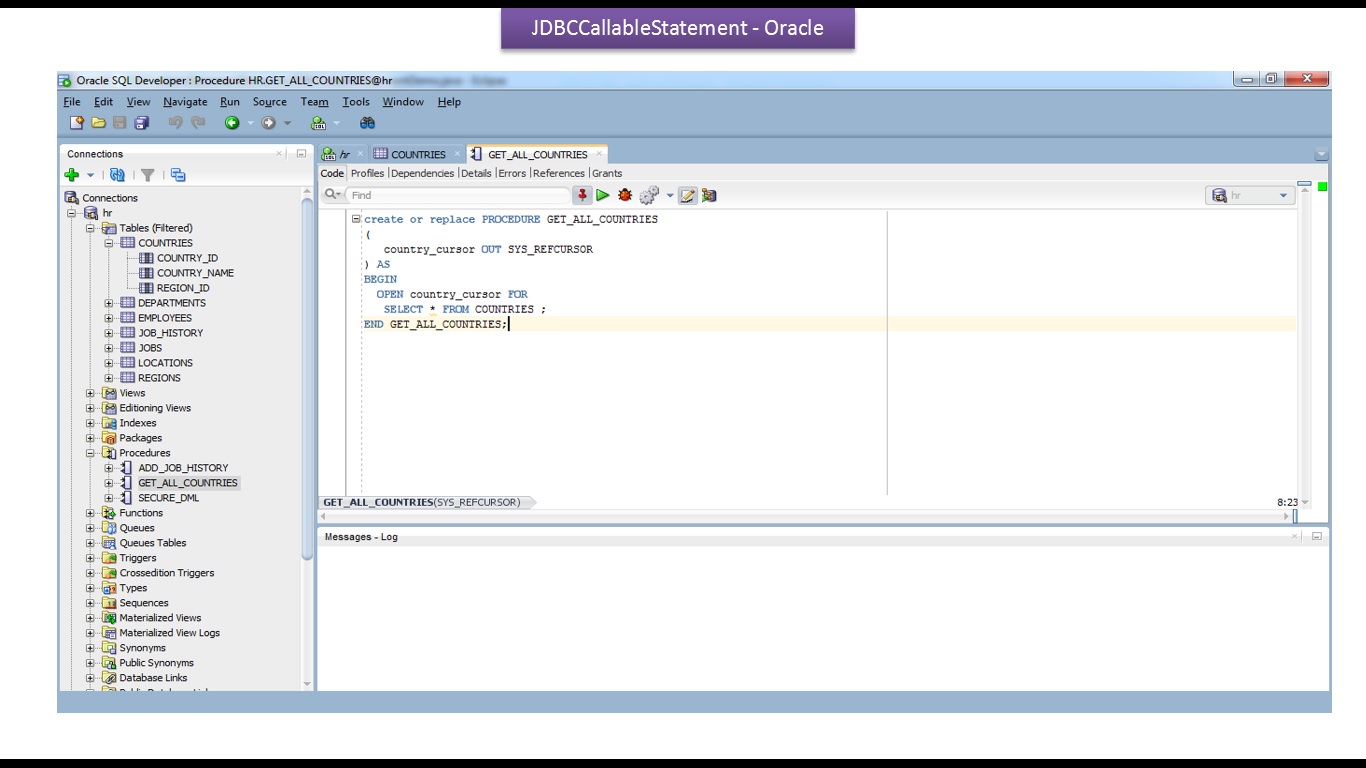Click green plus New Connection icon
Viewport: 1366px width, 768px height.
point(72,175)
